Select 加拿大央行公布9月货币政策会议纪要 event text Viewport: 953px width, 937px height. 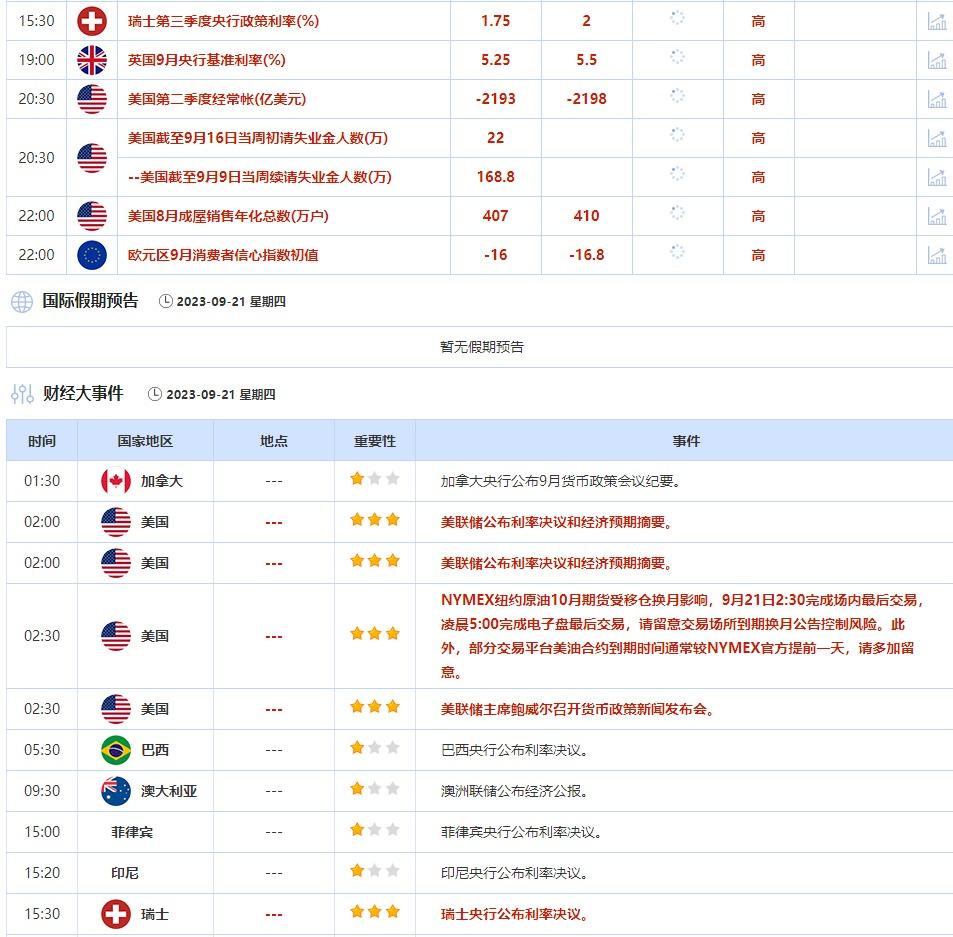[560, 481]
